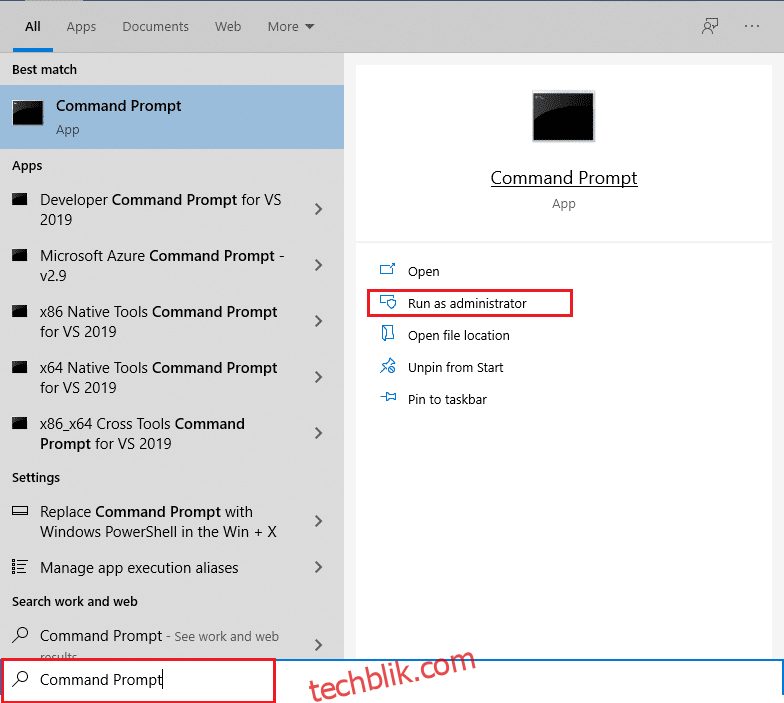Switch to the All search tab
Screen dimensions: 784x703
pos(32,26)
